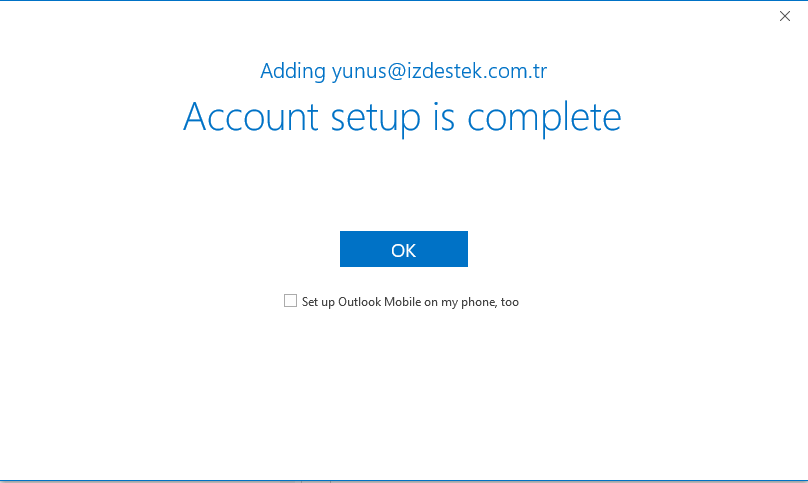
Task: Select the email address yunus@izdestek.com.tr
Action: click(439, 71)
